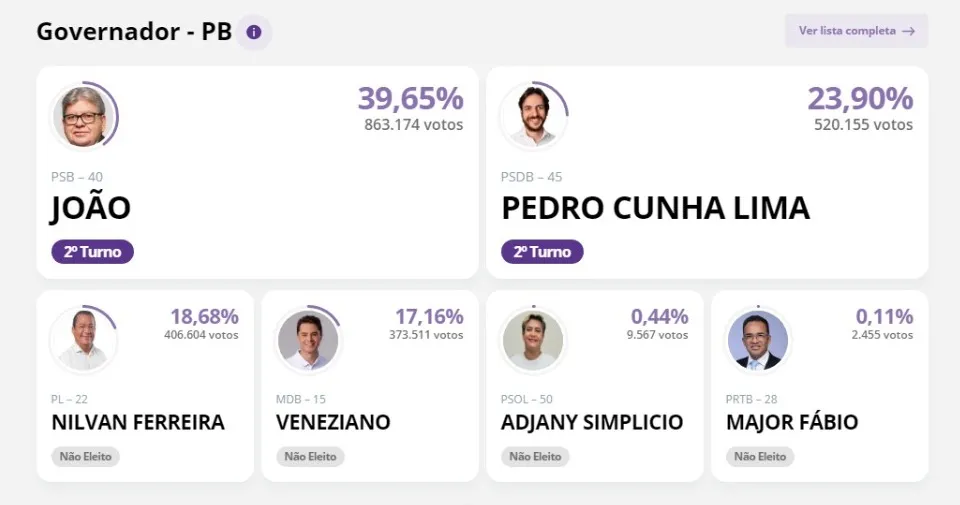The height and width of the screenshot is (505, 960).
Task: Select the Não Eleito tag for Veneziano
Action: (x=310, y=457)
